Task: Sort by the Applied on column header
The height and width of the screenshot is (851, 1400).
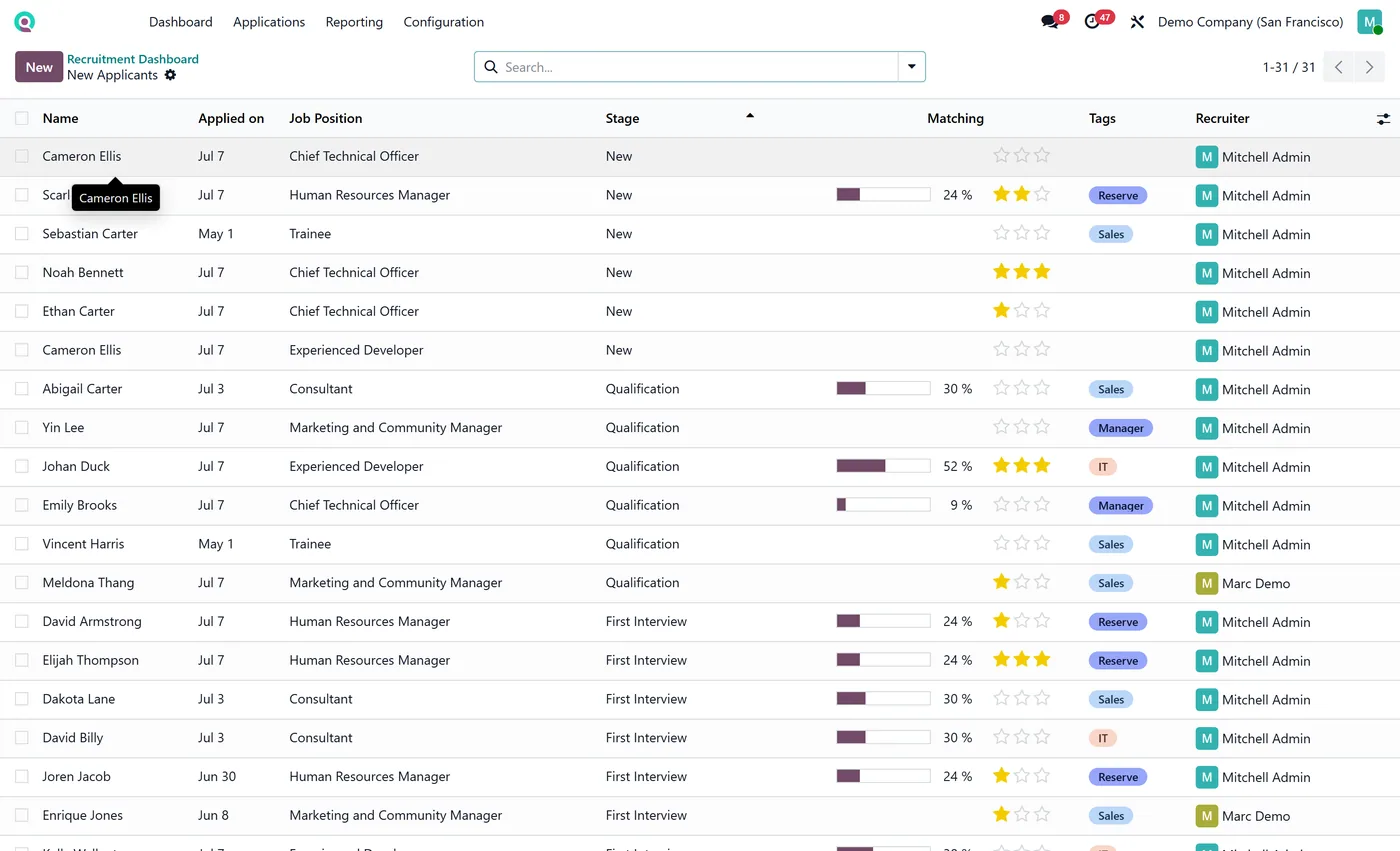Action: pyautogui.click(x=231, y=118)
